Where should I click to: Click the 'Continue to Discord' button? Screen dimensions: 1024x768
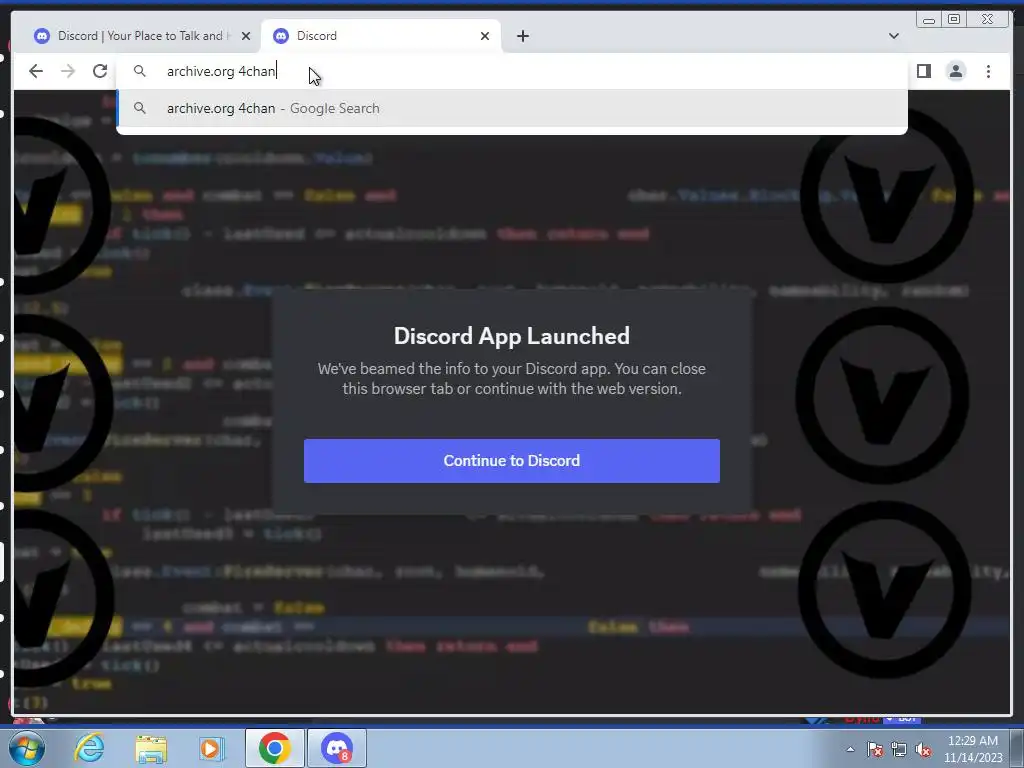click(x=511, y=460)
